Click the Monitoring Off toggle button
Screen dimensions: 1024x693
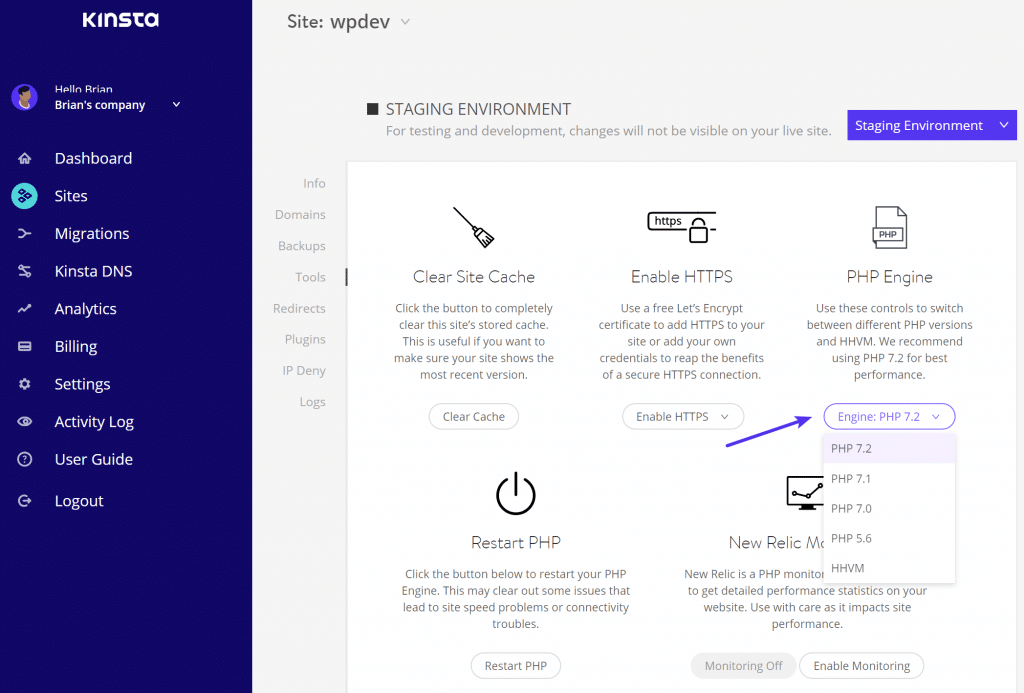point(743,666)
